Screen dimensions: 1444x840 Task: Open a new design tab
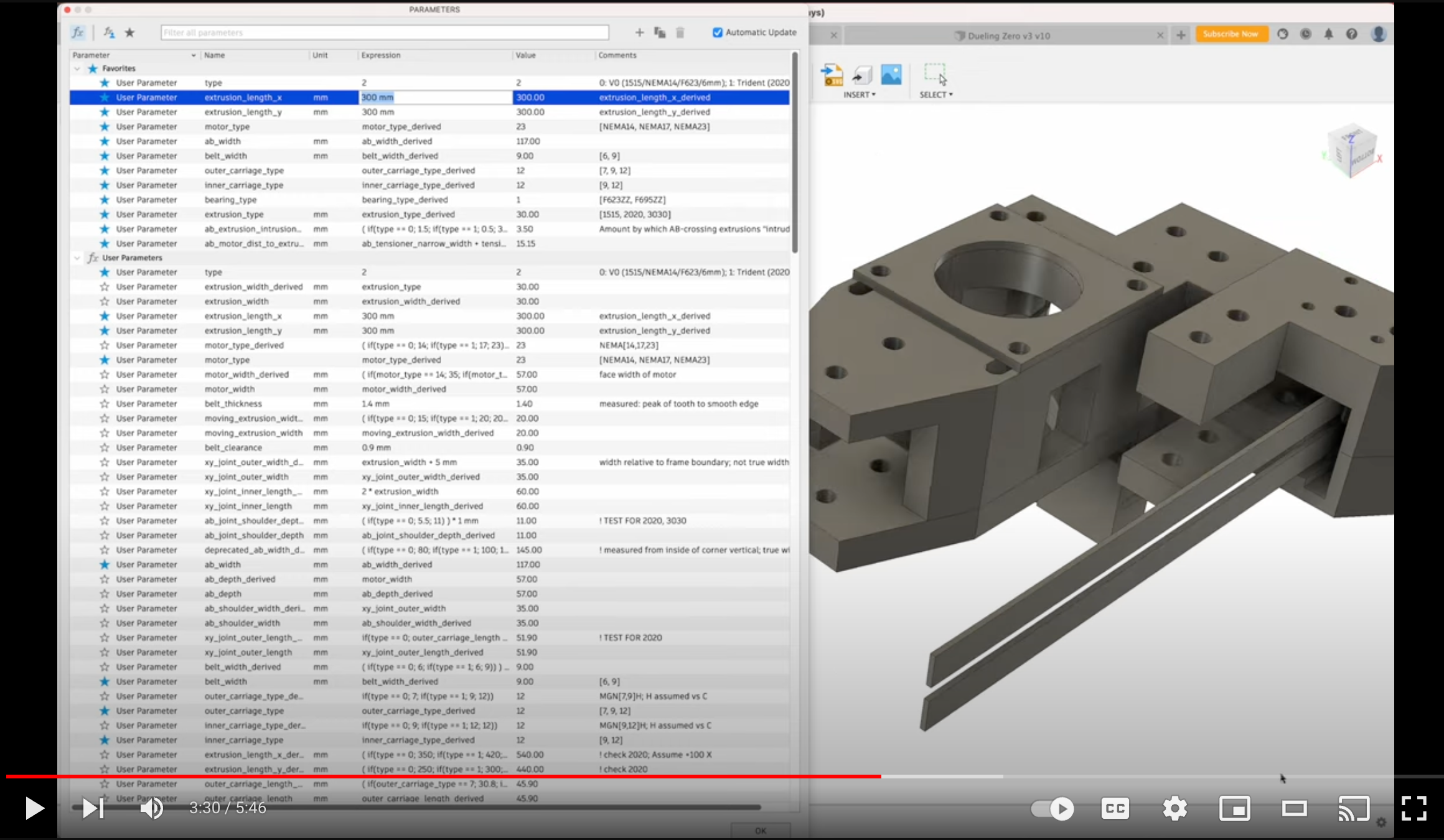(1181, 35)
